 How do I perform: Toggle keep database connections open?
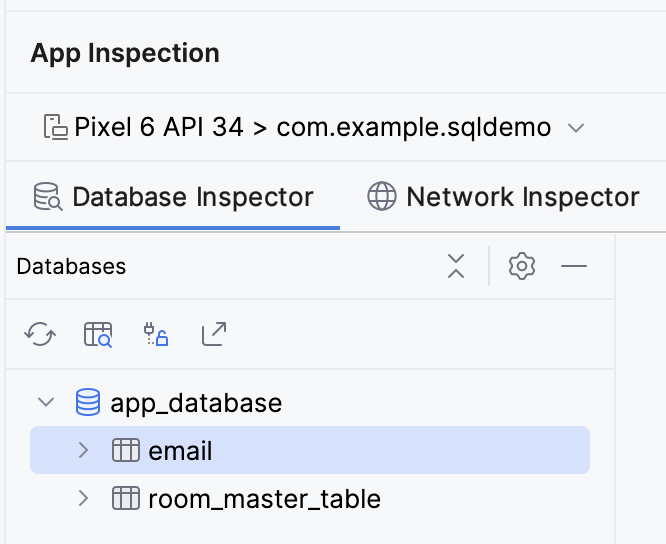click(156, 334)
